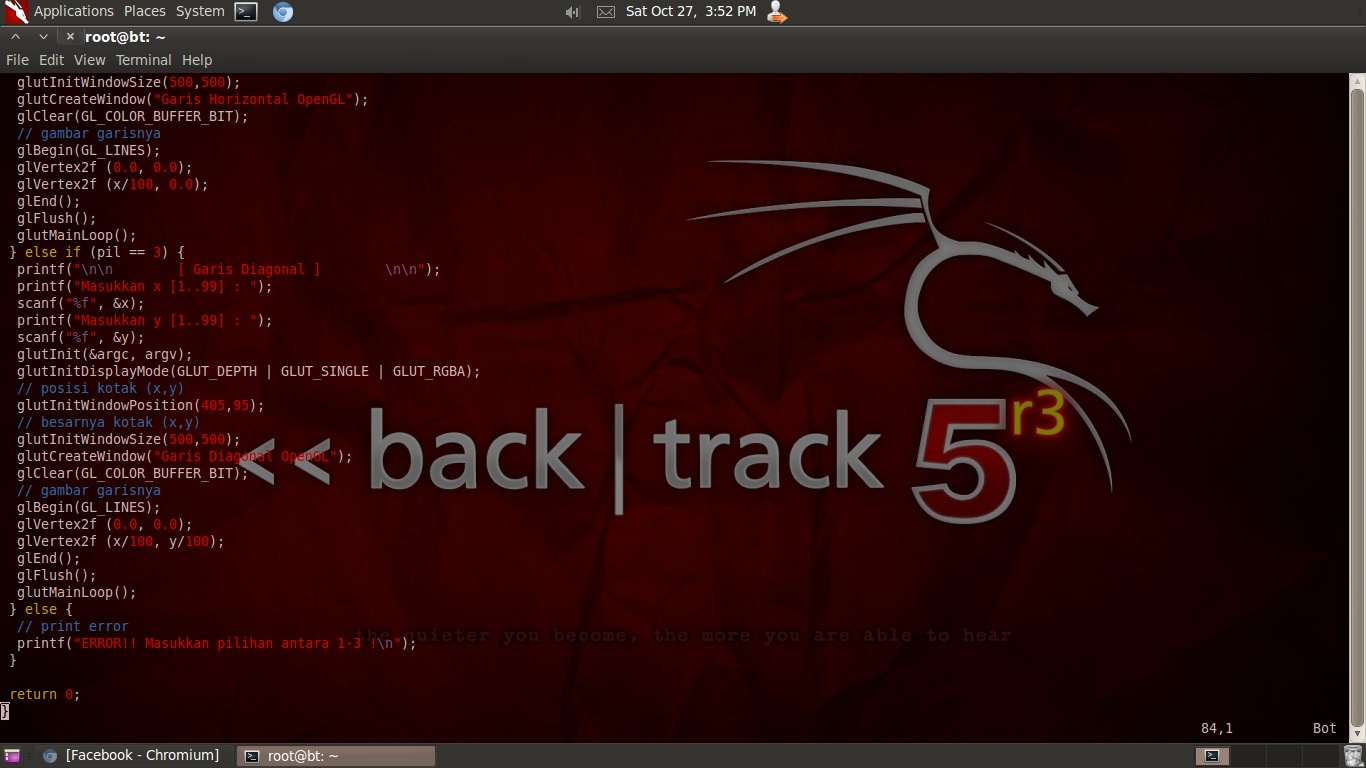This screenshot has width=1366, height=768.
Task: Click the printf "Masukkan x [1..99] : " line
Action: (145, 287)
